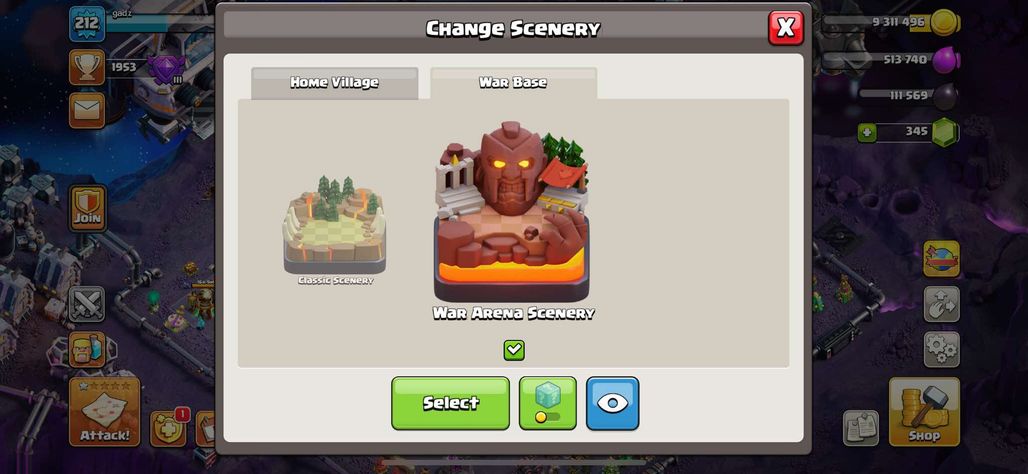Close the Change Scenery dialog
The width and height of the screenshot is (1028, 474).
pos(785,28)
